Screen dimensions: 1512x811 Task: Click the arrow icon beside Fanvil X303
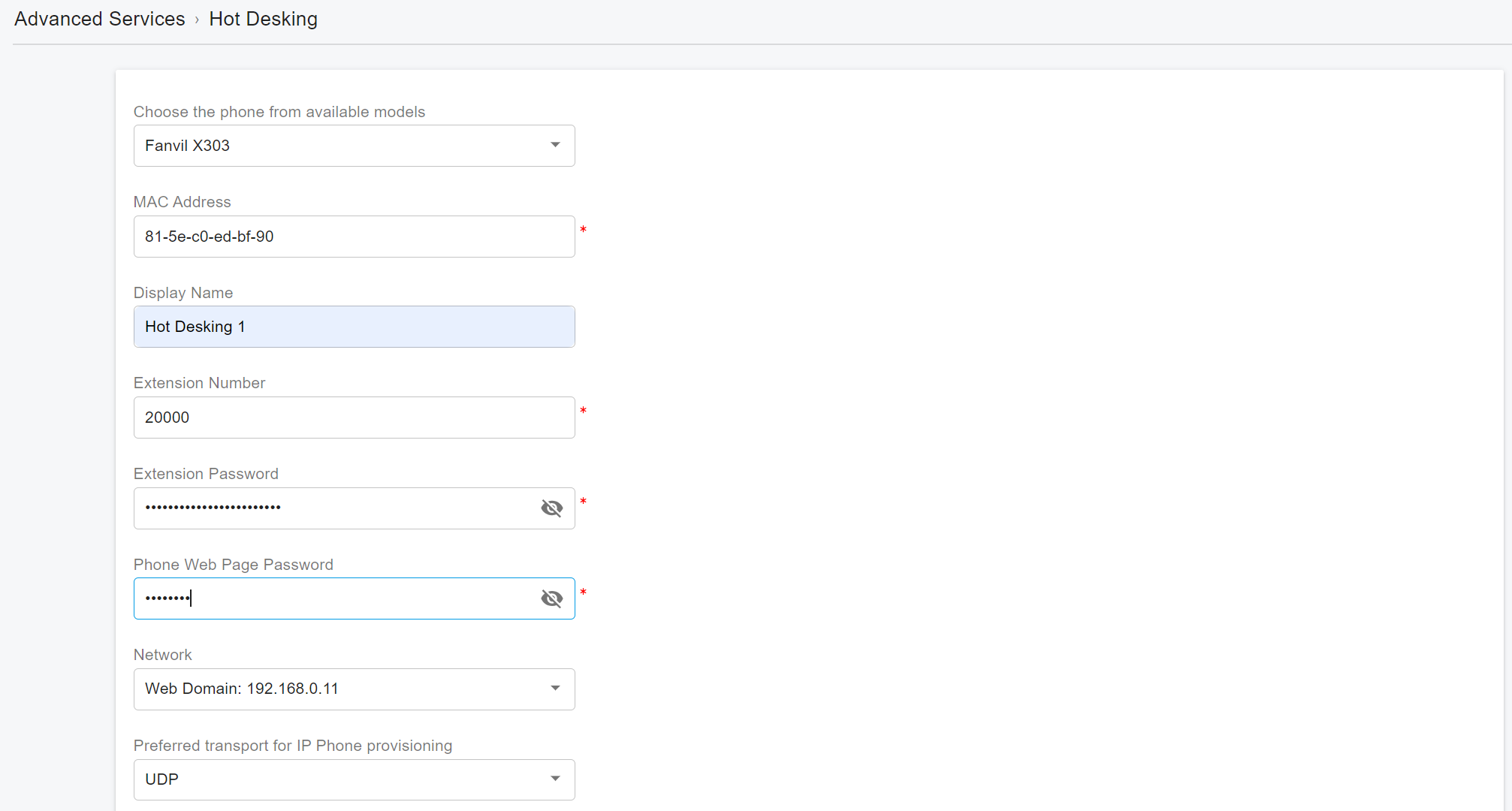(555, 145)
